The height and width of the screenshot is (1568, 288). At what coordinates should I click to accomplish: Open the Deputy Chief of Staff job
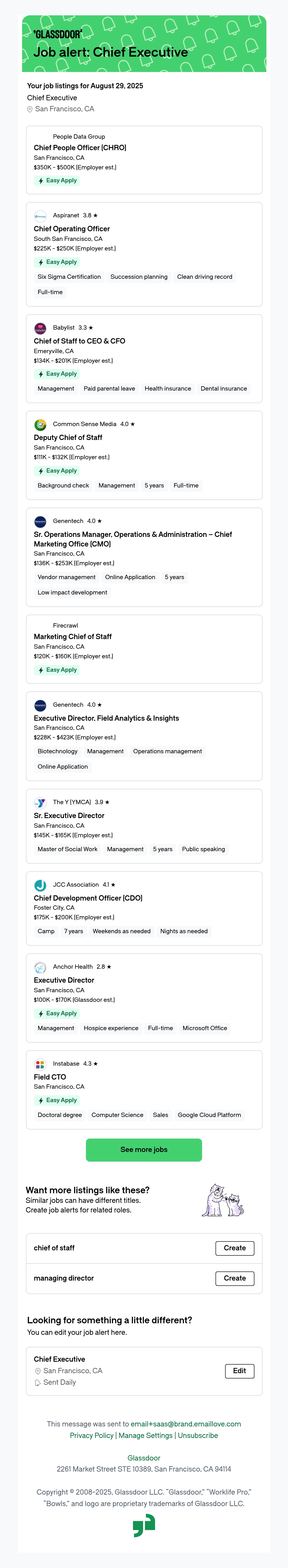tap(68, 438)
